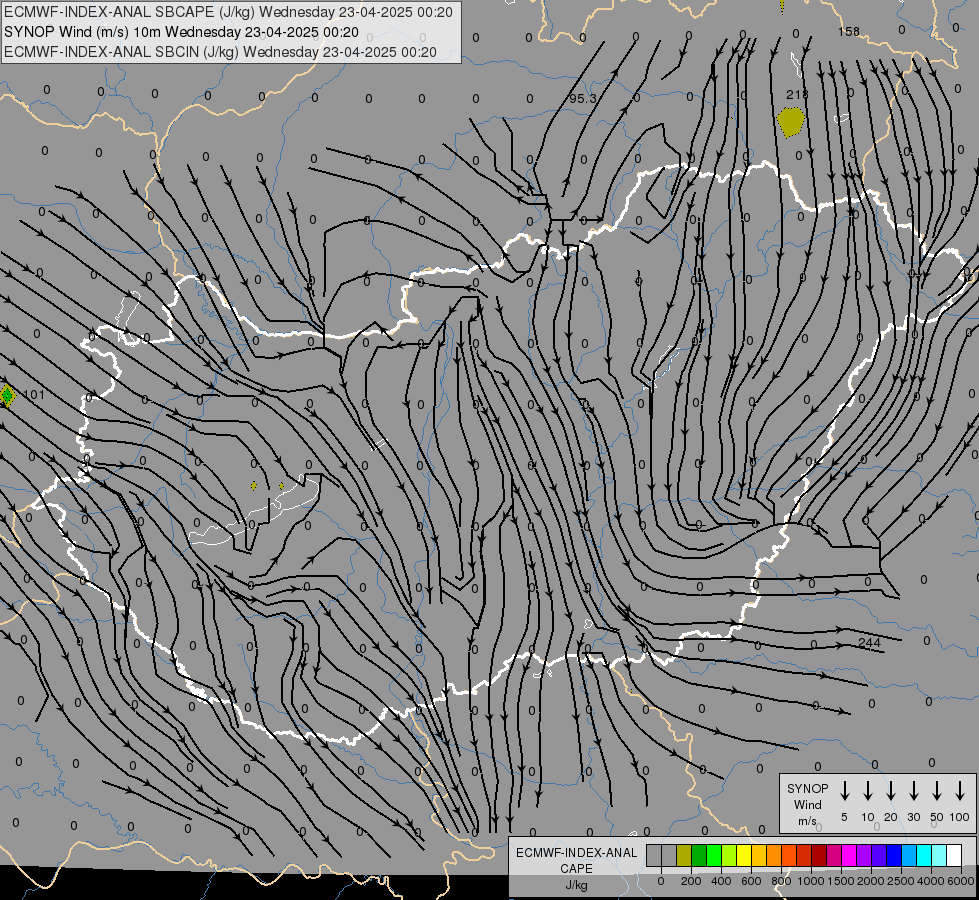The width and height of the screenshot is (979, 900).
Task: Select the dark red CAPE legend swatch
Action: (x=819, y=855)
